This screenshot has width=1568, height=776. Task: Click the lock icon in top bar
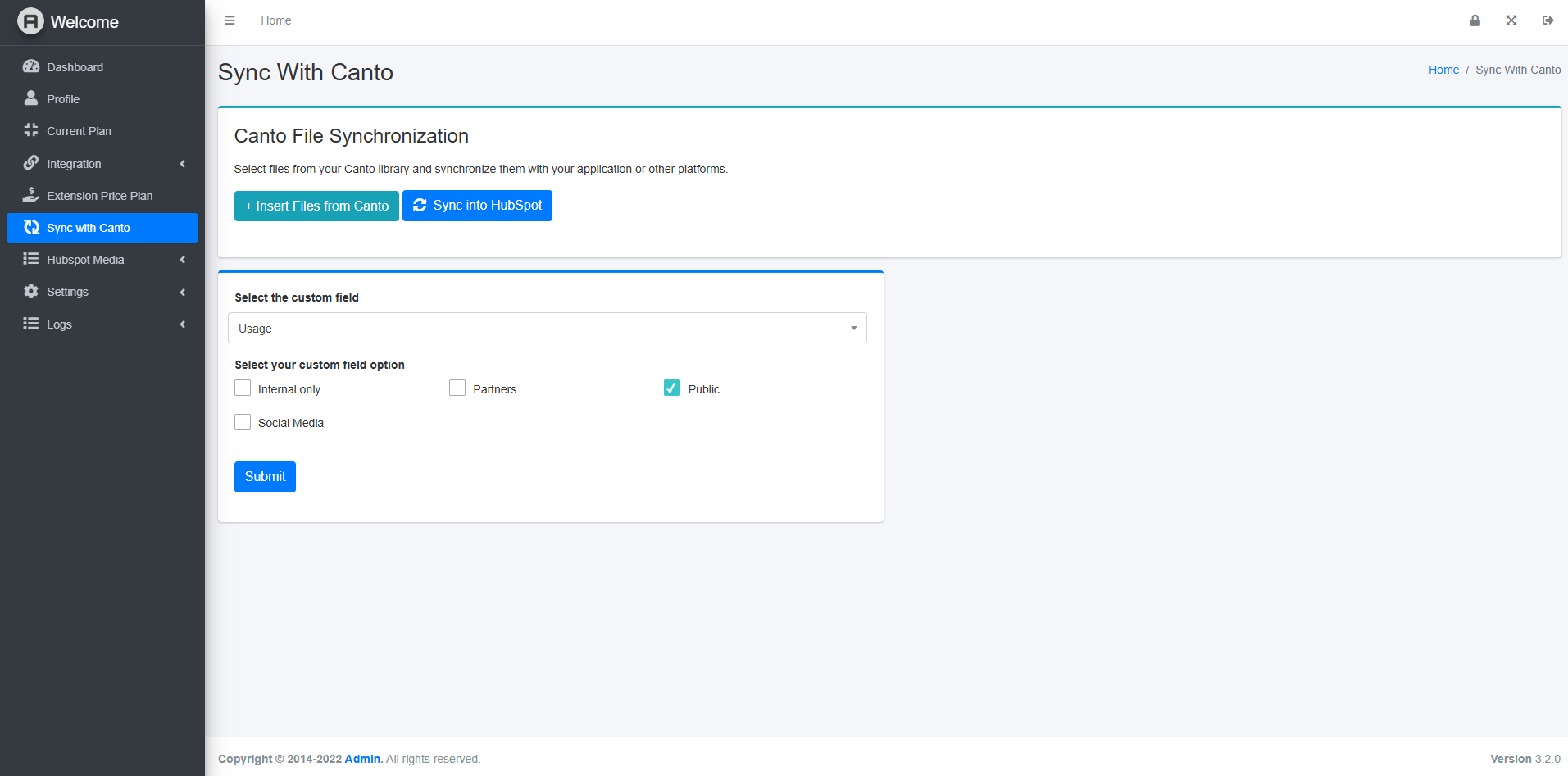point(1475,20)
